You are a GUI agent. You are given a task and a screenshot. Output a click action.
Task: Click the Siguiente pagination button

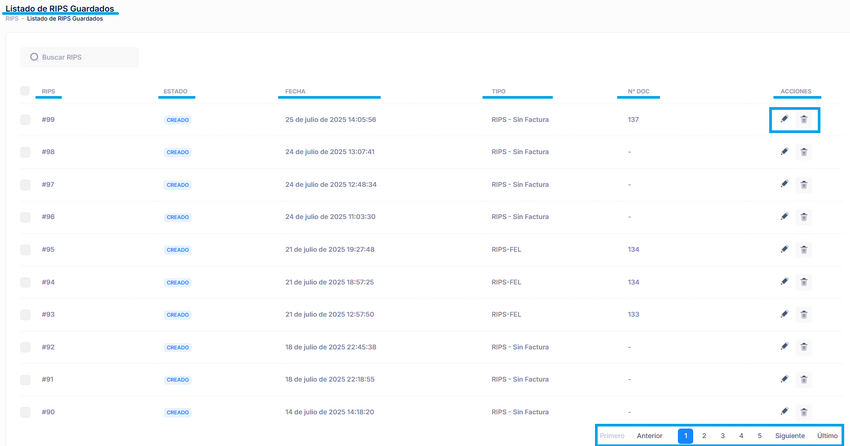coord(789,436)
